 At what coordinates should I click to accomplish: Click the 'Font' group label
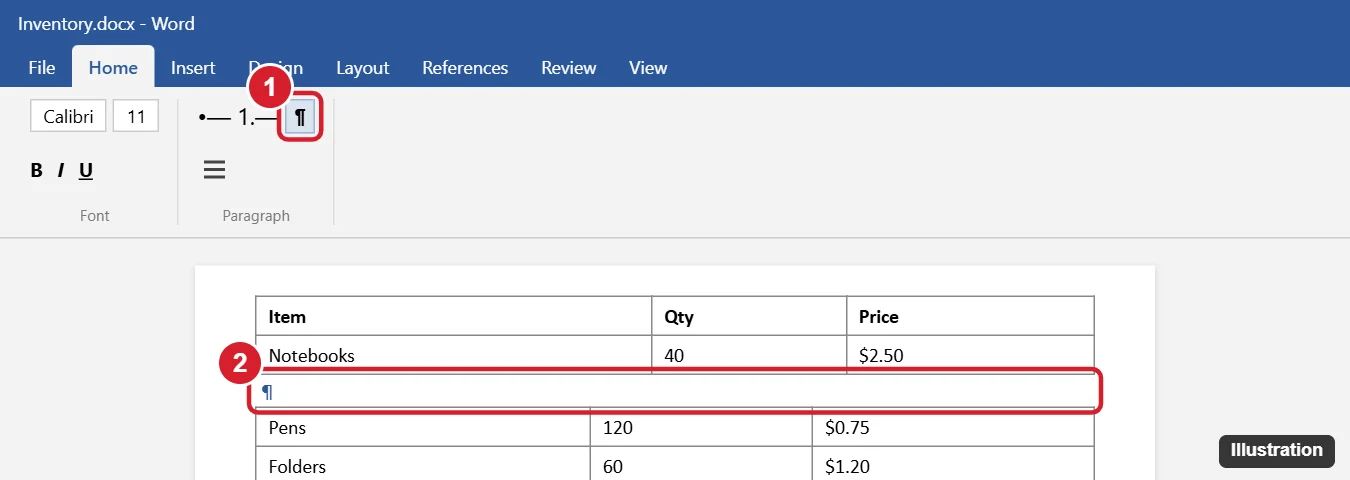click(94, 215)
